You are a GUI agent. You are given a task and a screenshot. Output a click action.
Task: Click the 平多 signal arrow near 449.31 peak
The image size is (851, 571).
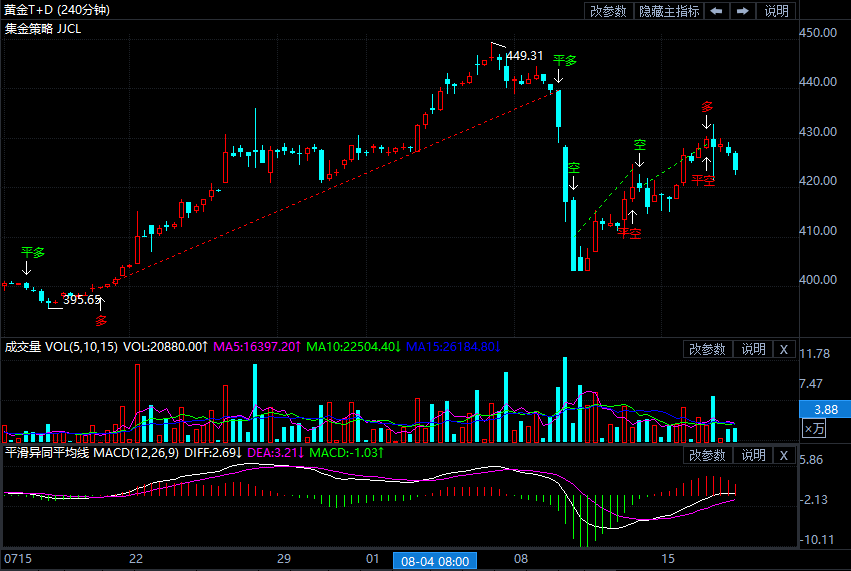[x=559, y=73]
